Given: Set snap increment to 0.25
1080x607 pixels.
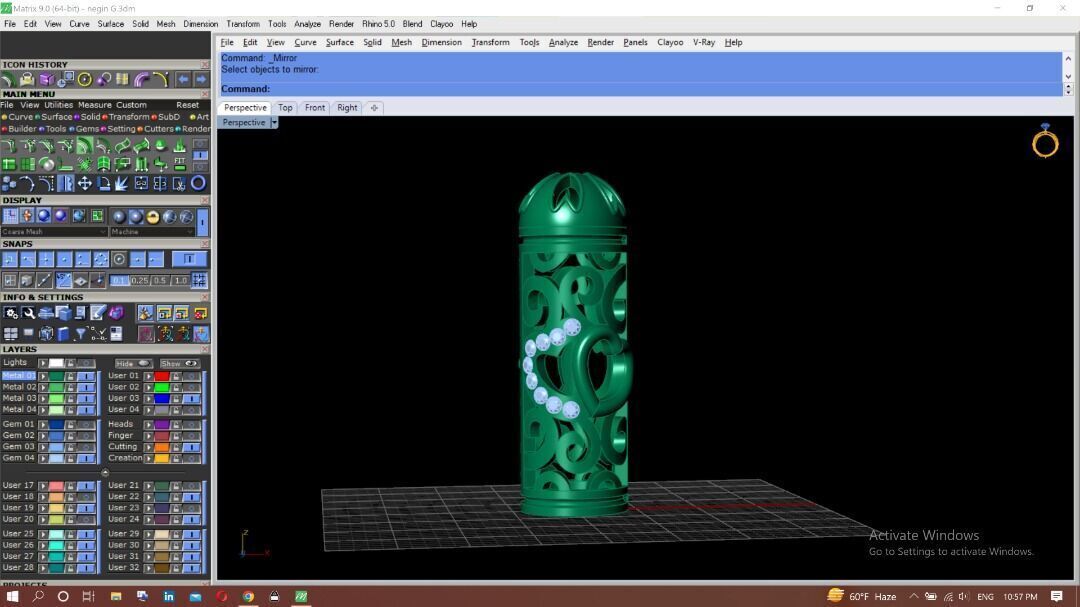Looking at the screenshot, I should (x=140, y=280).
